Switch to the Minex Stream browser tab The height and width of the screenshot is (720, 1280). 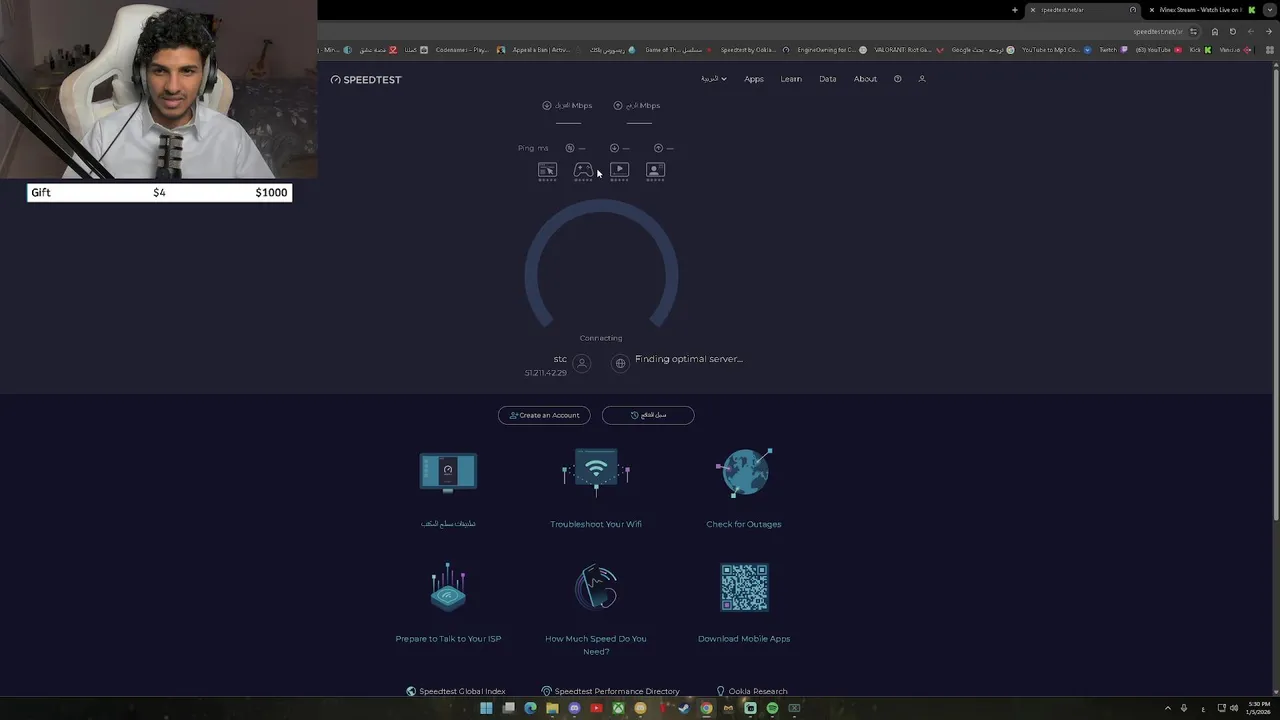tap(1200, 10)
